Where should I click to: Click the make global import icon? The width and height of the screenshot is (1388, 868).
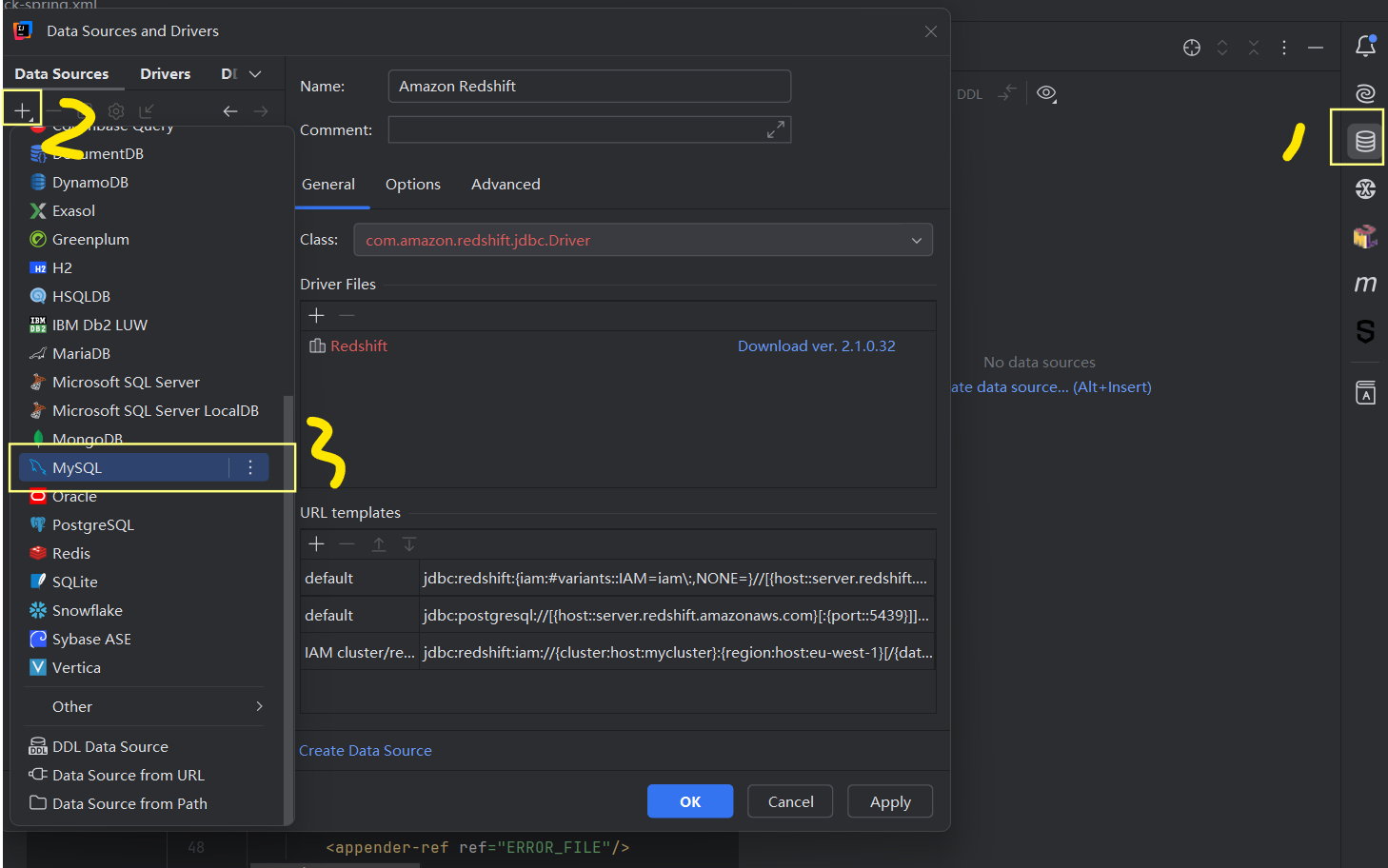(x=147, y=111)
